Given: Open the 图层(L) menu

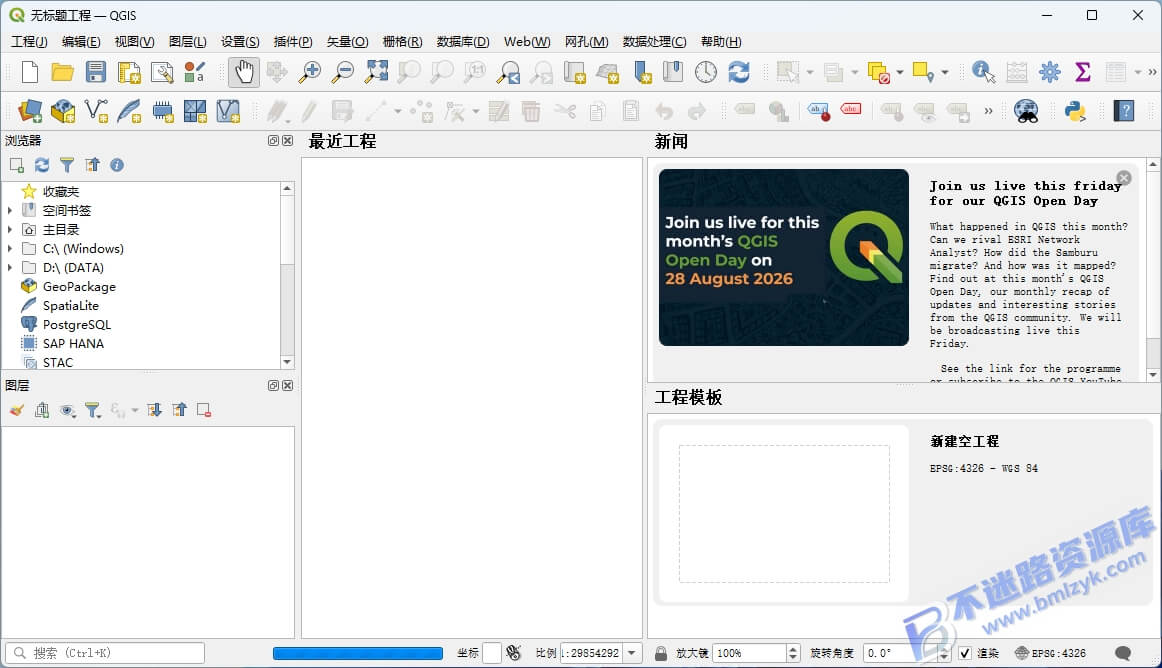Looking at the screenshot, I should coord(187,42).
